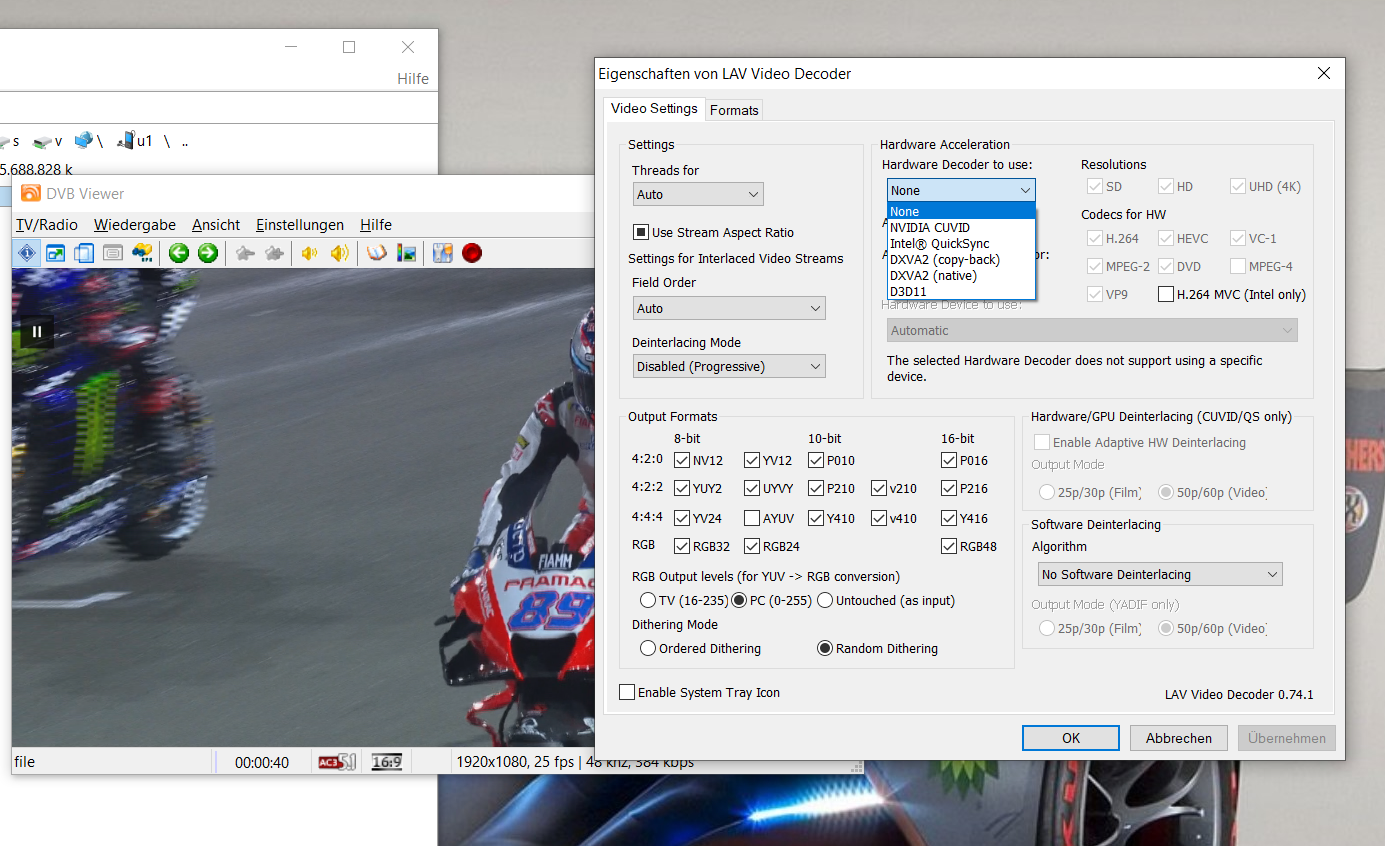The height and width of the screenshot is (846, 1385).
Task: Open the Wiedergabe menu
Action: [135, 225]
